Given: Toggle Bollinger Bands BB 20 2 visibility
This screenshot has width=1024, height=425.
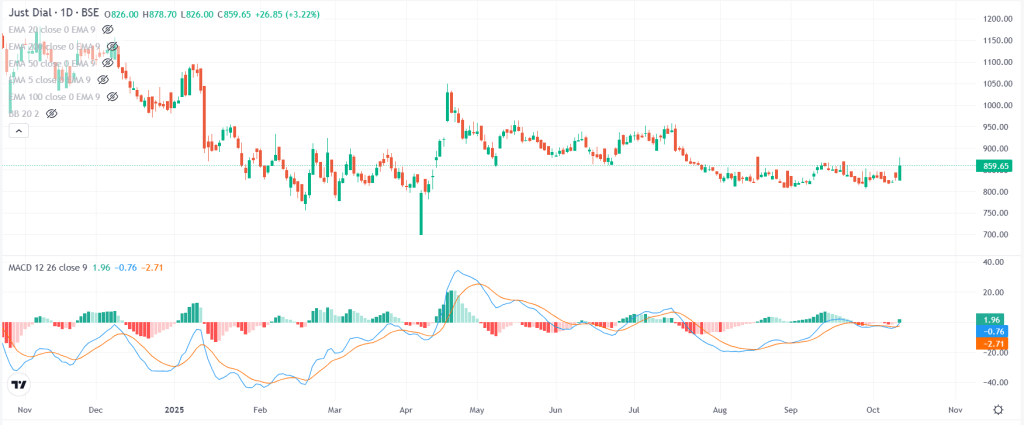Looking at the screenshot, I should pyautogui.click(x=51, y=113).
